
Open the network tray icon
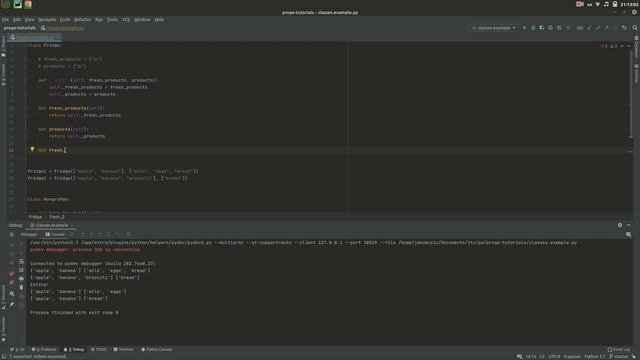[x=598, y=4]
